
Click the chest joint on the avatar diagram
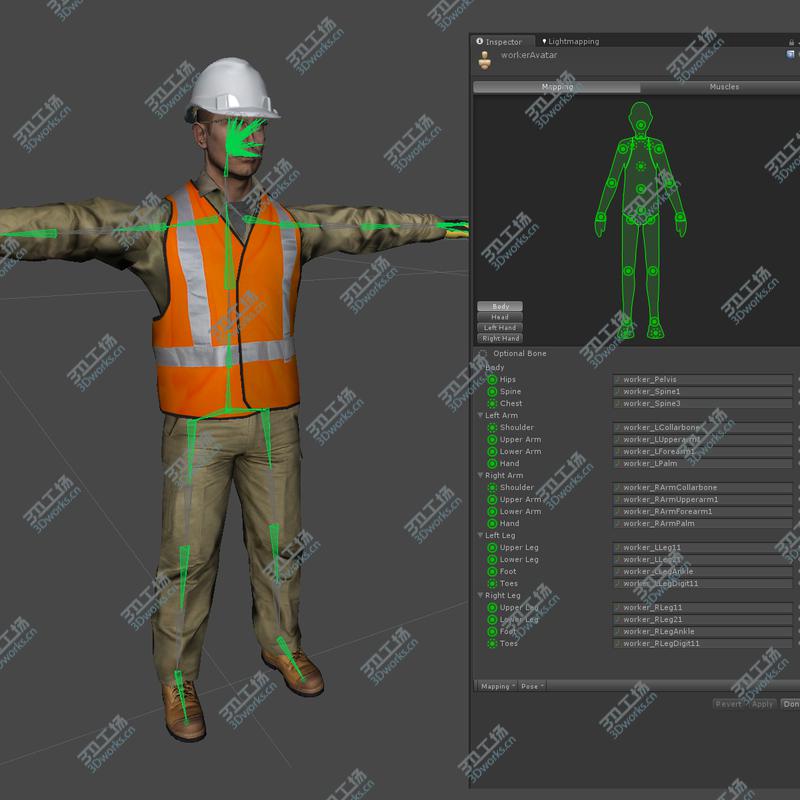click(x=641, y=166)
